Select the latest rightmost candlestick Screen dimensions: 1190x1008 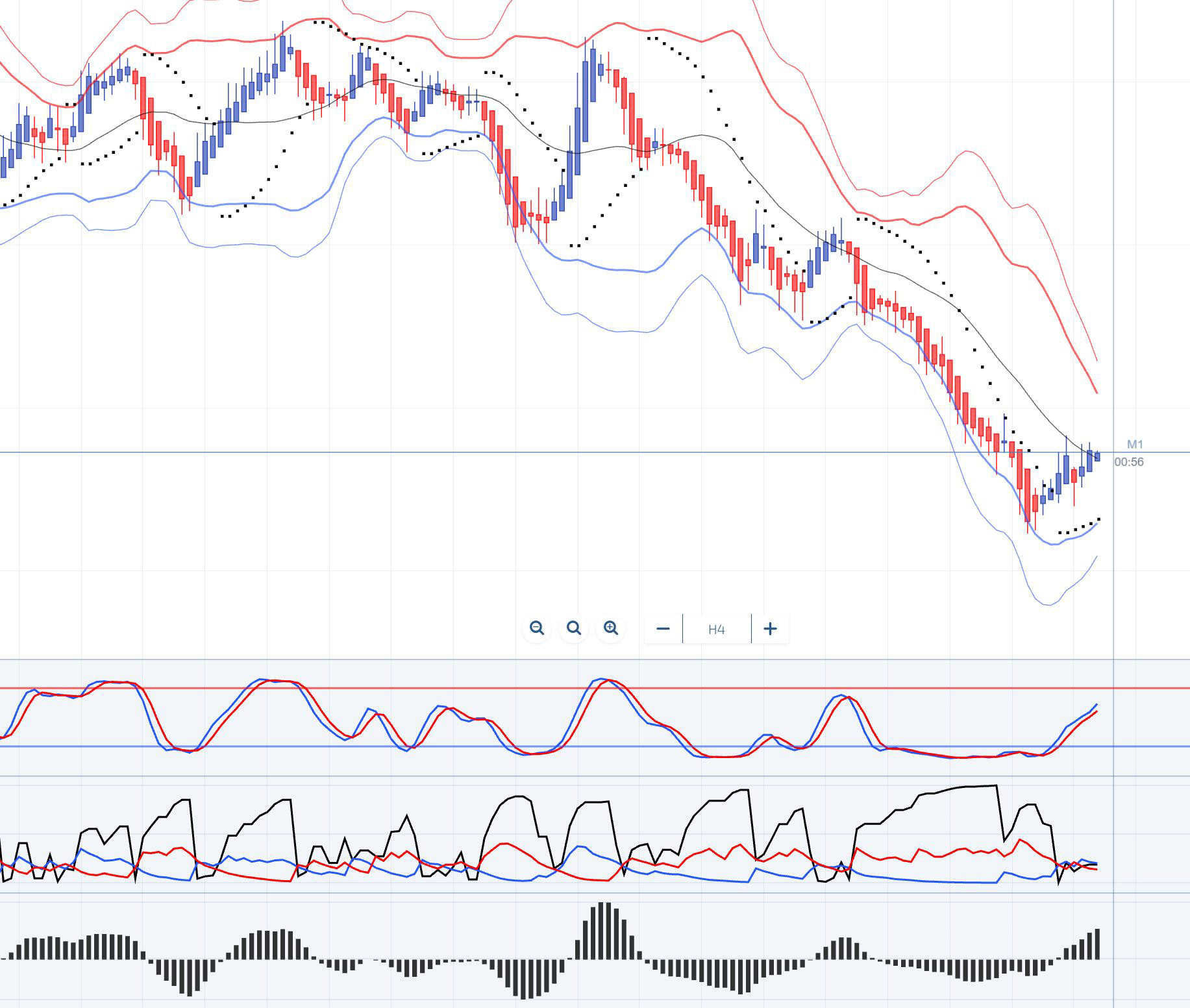pyautogui.click(x=1097, y=456)
